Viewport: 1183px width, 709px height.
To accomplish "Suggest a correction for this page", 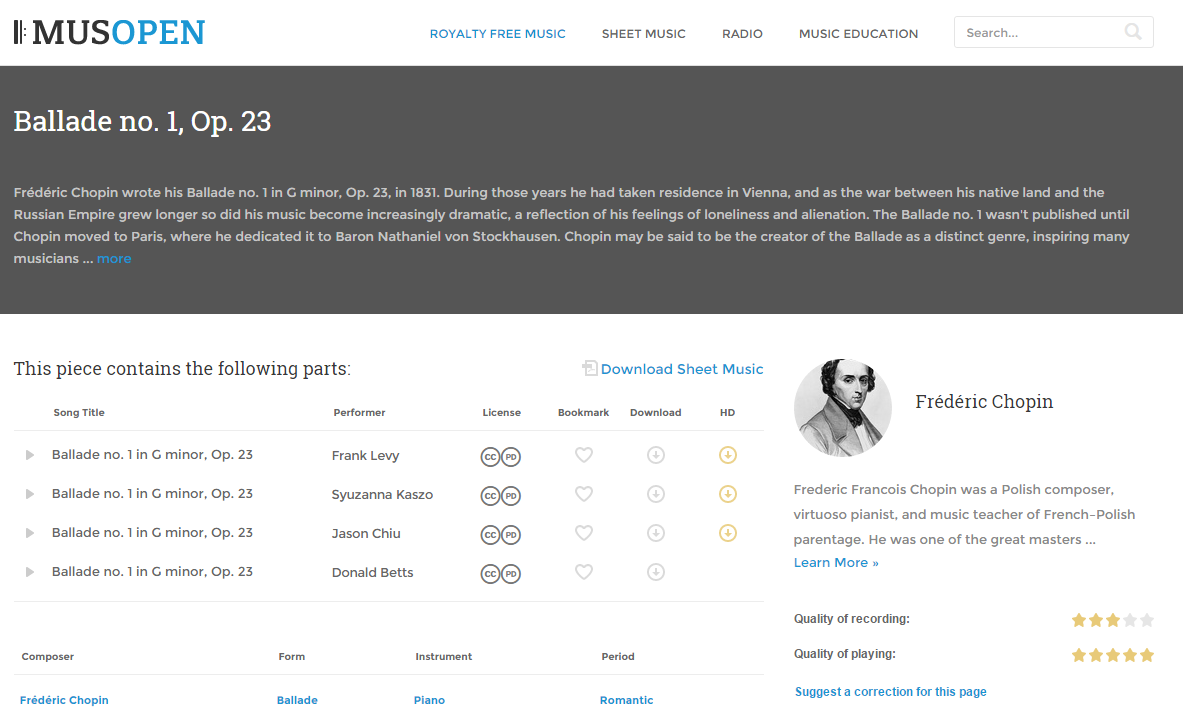I will pyautogui.click(x=890, y=692).
